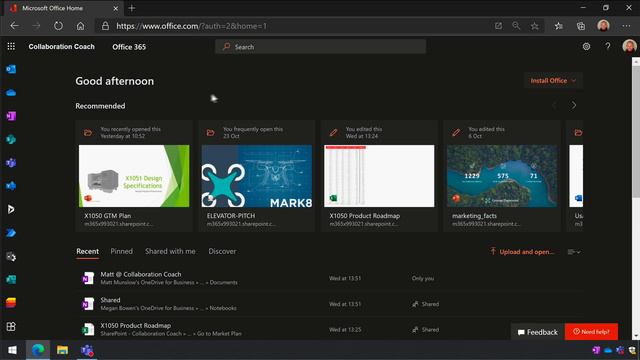Open the Windows Start menu
640x360 pixels.
[x=12, y=350]
